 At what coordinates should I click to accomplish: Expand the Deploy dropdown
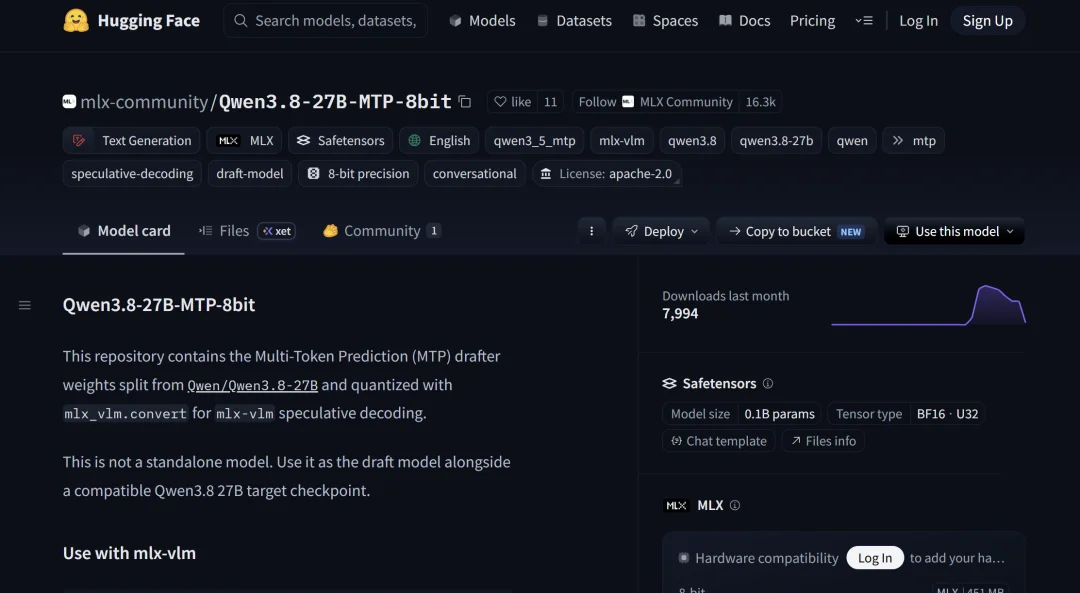click(661, 231)
